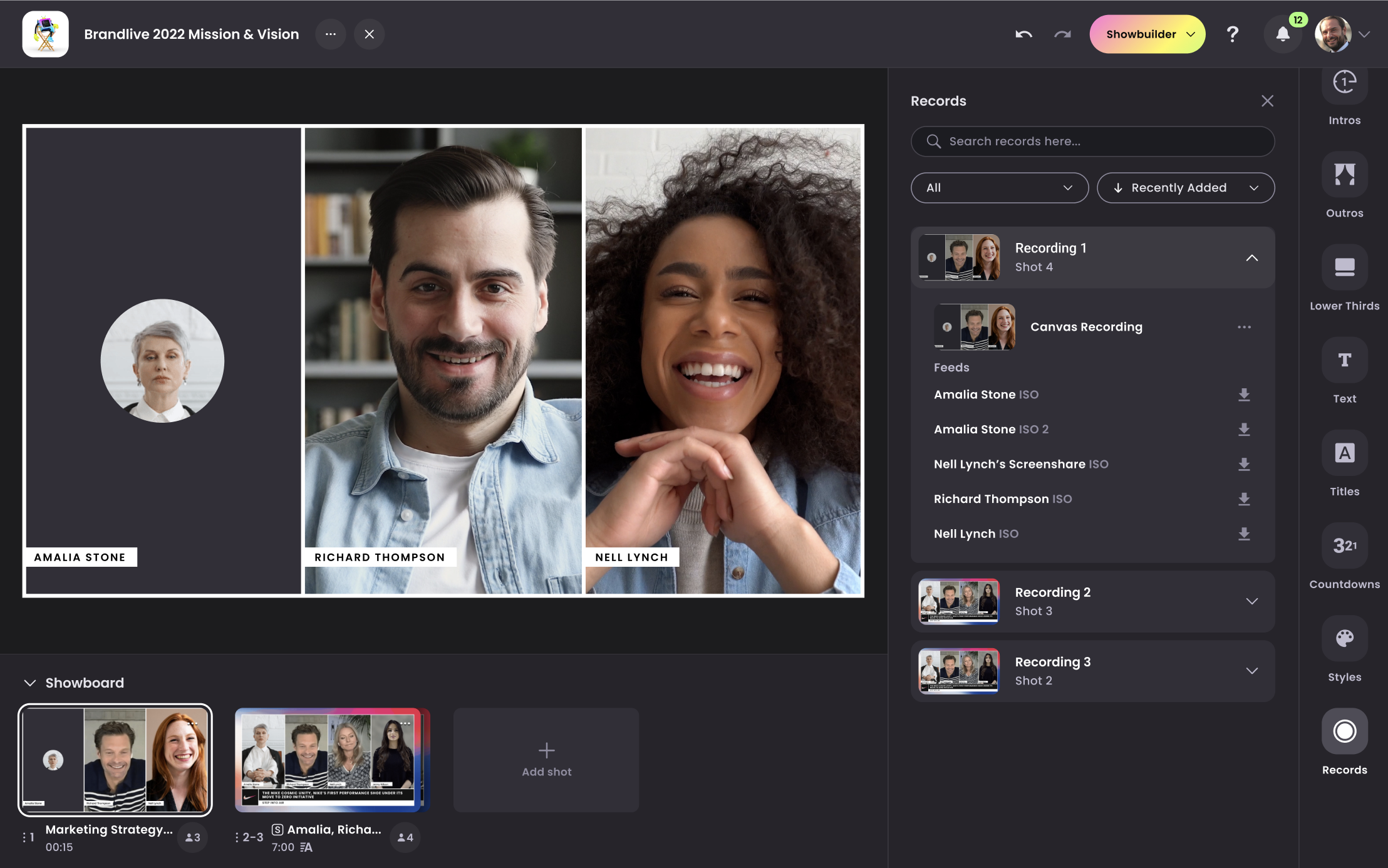
Task: Open user profile menu chevron
Action: point(1364,34)
